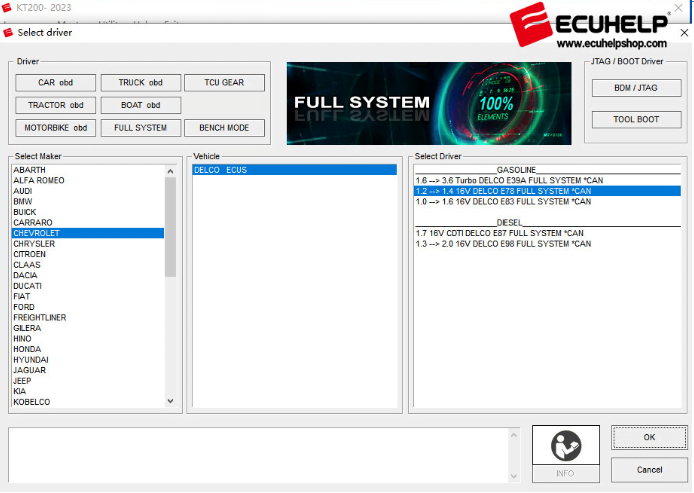Pick 1.0 --> 1.6 16V DELCO E83 driver
The width and height of the screenshot is (694, 493).
tap(547, 202)
